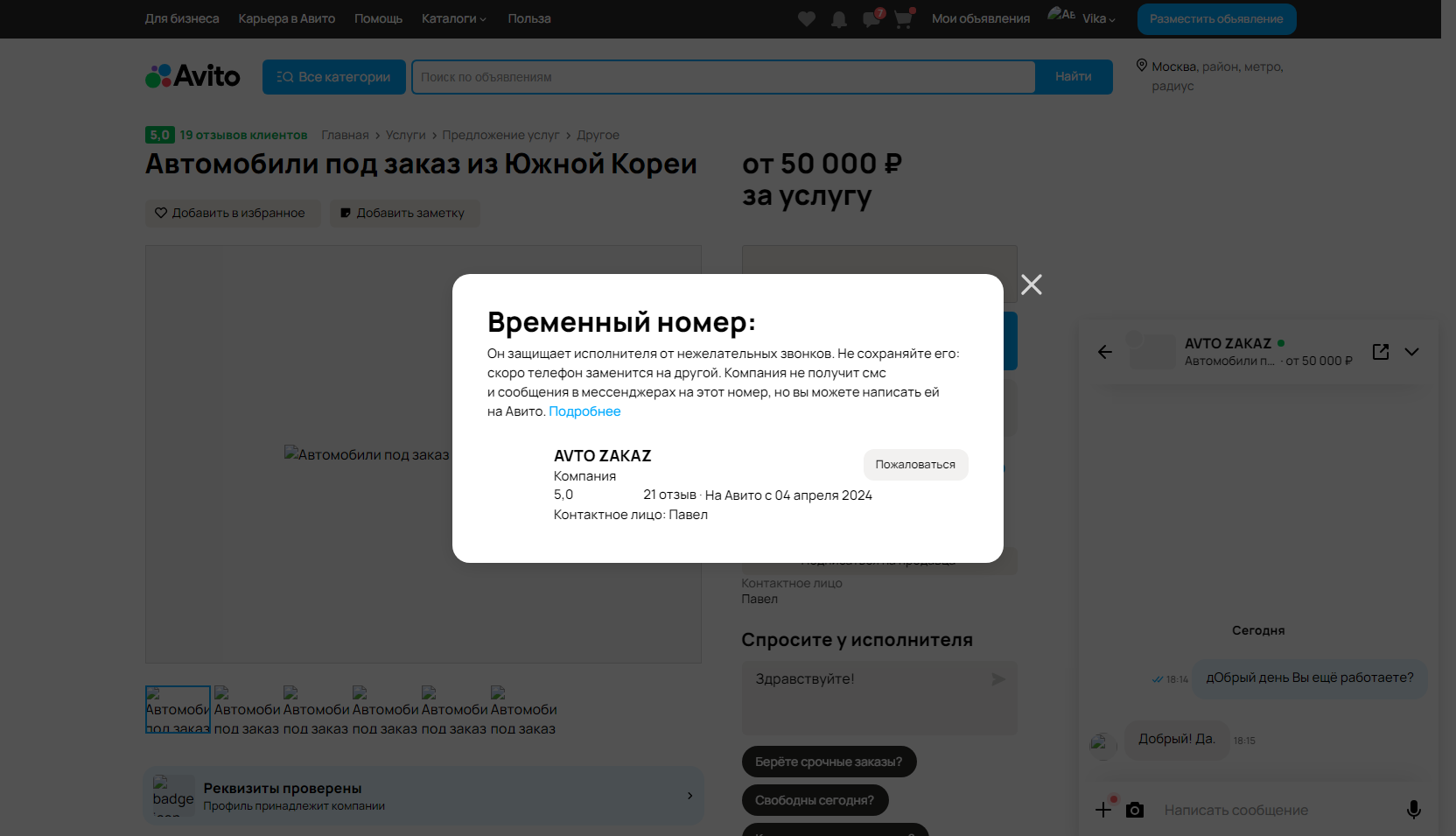Open messages icon with badge
Image resolution: width=1456 pixels, height=836 pixels.
click(871, 18)
